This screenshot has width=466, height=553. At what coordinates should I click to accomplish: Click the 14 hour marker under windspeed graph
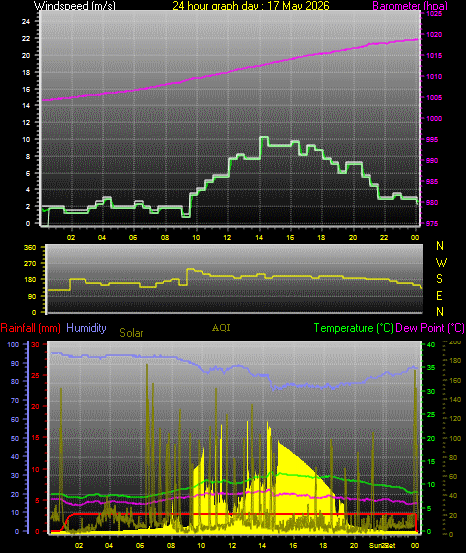click(259, 238)
